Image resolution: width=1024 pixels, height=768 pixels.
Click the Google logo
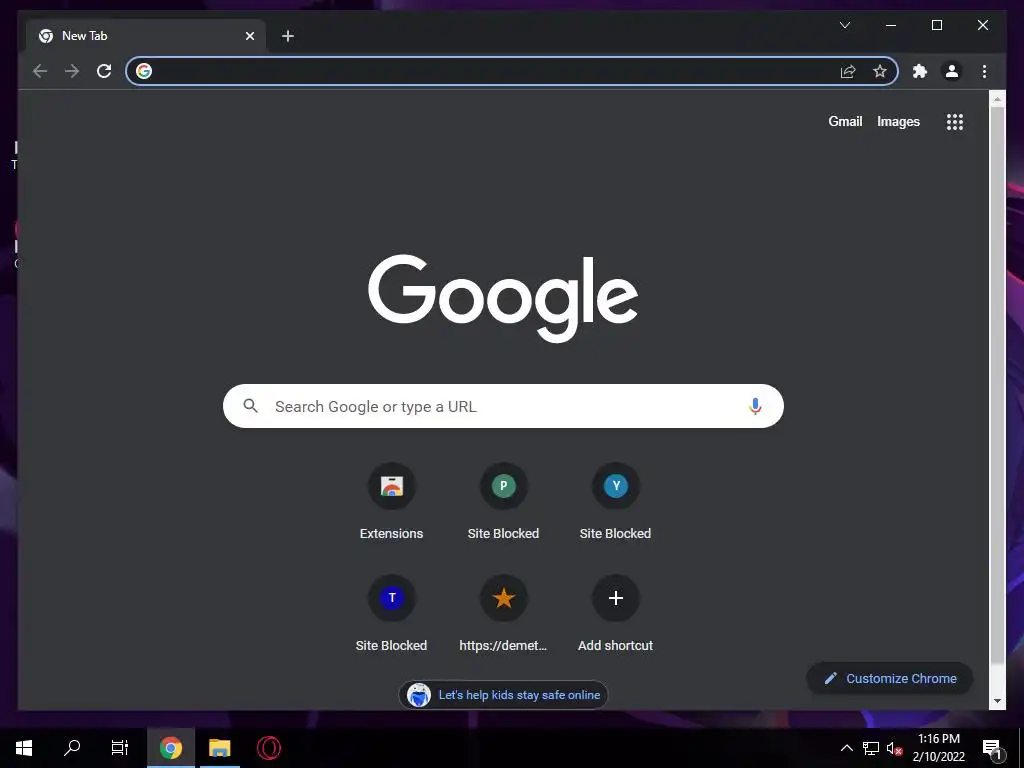point(503,298)
